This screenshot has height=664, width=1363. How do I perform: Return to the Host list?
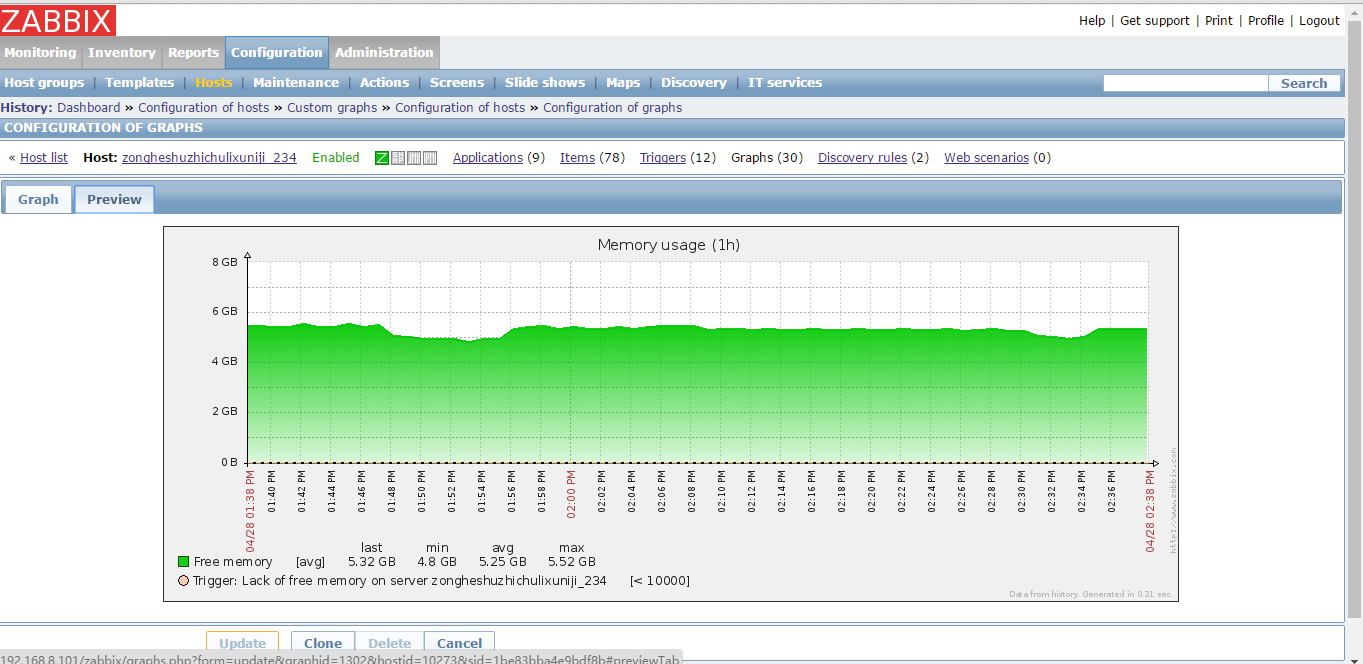pyautogui.click(x=44, y=158)
